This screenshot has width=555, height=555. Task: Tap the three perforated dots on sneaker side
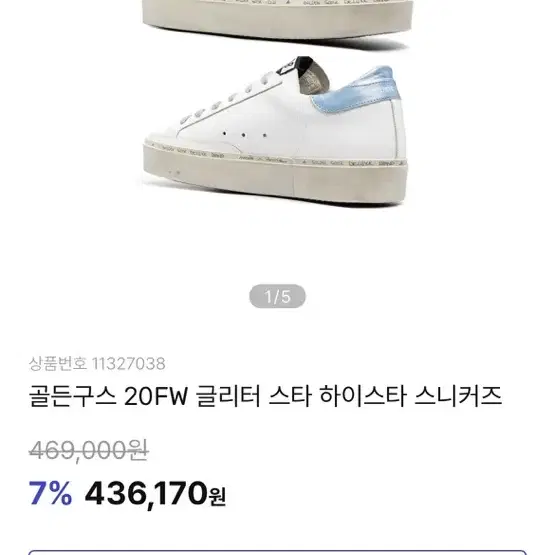click(x=244, y=135)
